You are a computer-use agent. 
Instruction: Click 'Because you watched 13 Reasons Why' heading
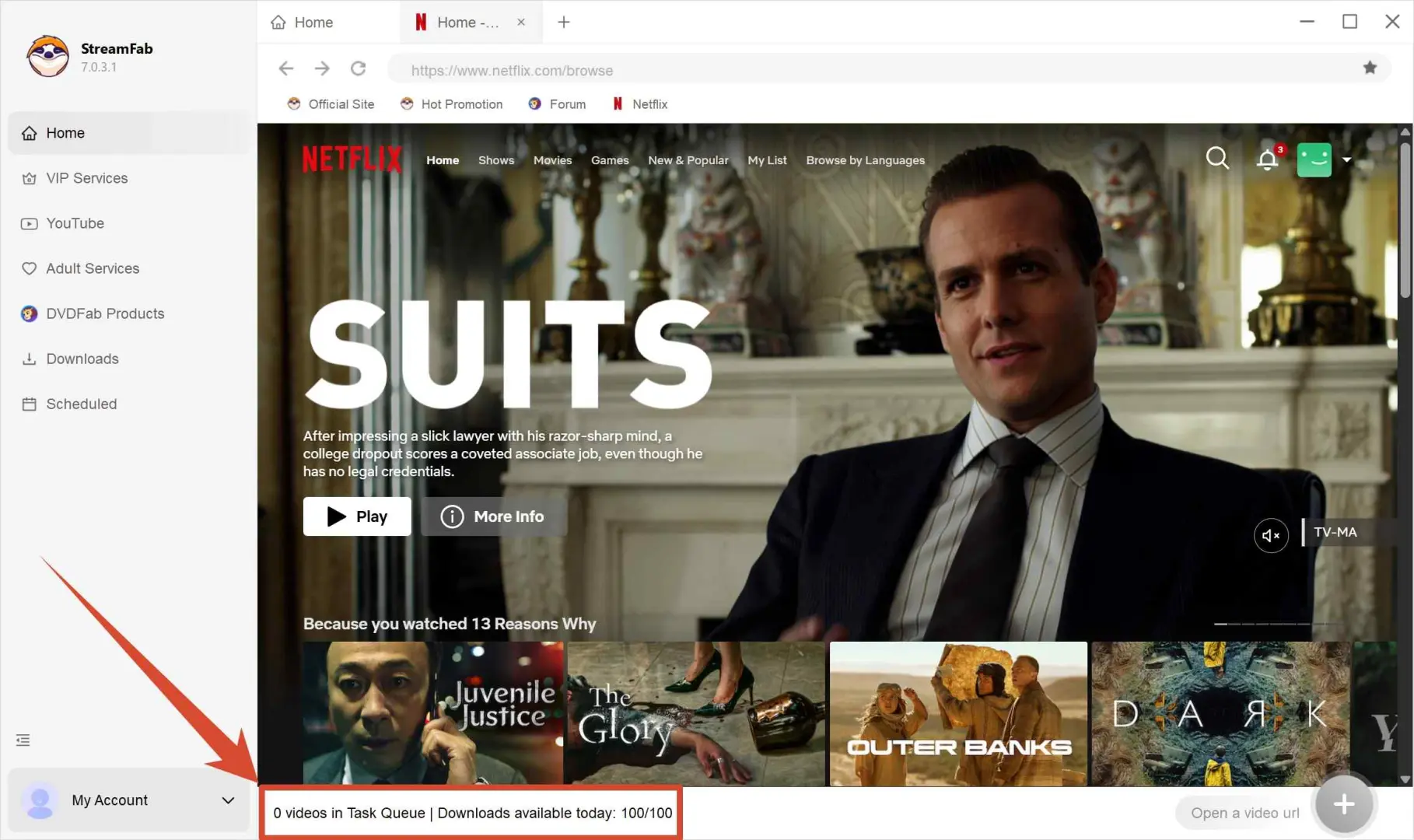coord(450,624)
